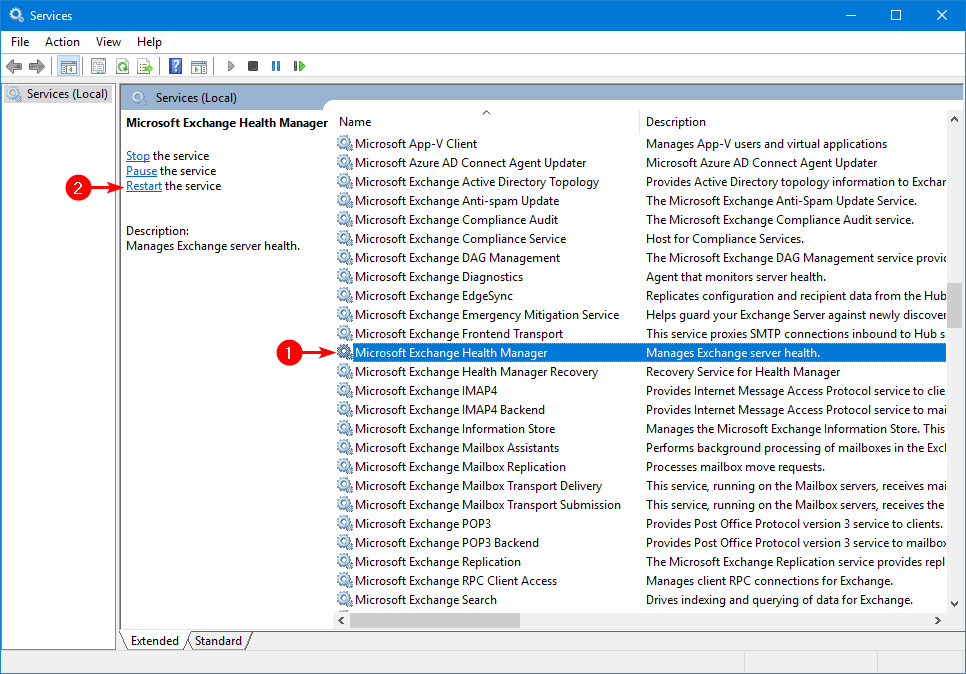Click the Show/Hide Console Tree icon

pyautogui.click(x=69, y=66)
